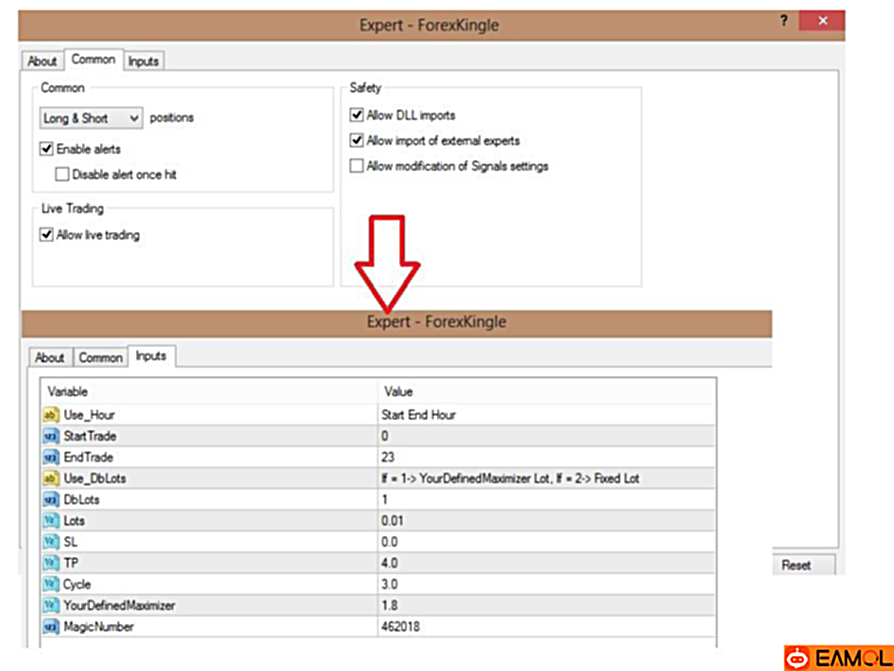
Task: Click the EndTrade integer variable icon
Action: click(51, 457)
